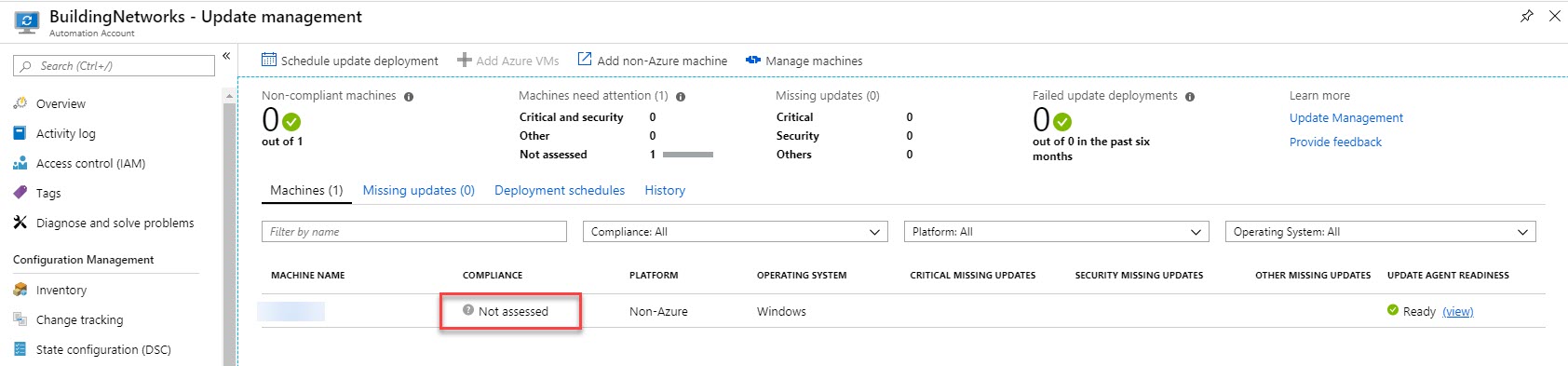Image resolution: width=1568 pixels, height=366 pixels.
Task: Open Overview in the sidebar
Action: pos(61,103)
